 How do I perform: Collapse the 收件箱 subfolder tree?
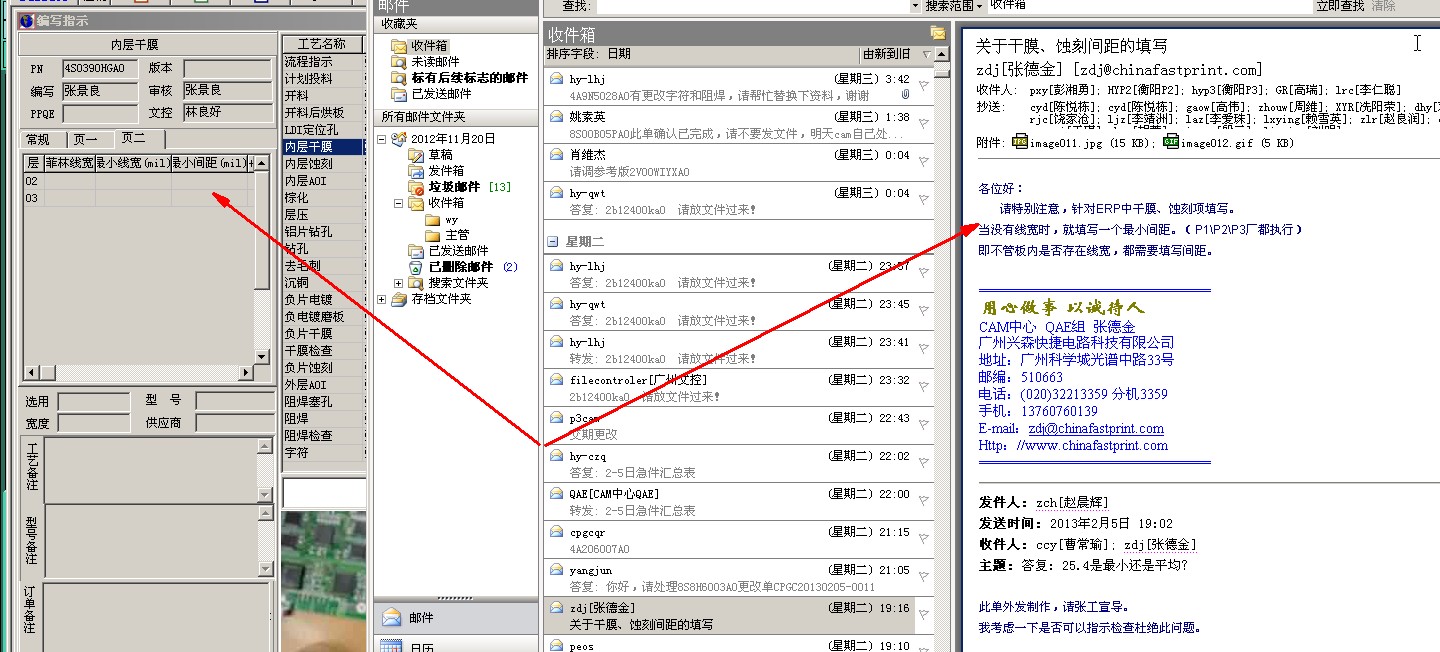tap(399, 203)
